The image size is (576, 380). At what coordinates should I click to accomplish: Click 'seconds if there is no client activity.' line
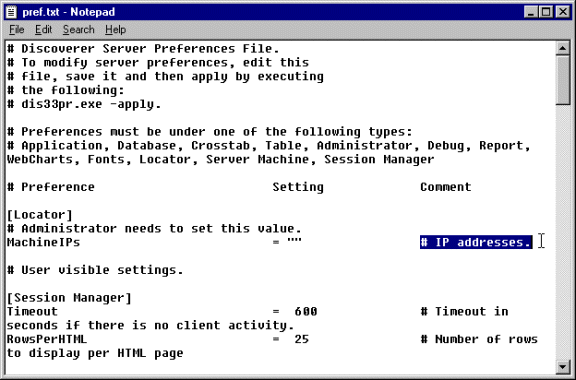click(x=151, y=326)
